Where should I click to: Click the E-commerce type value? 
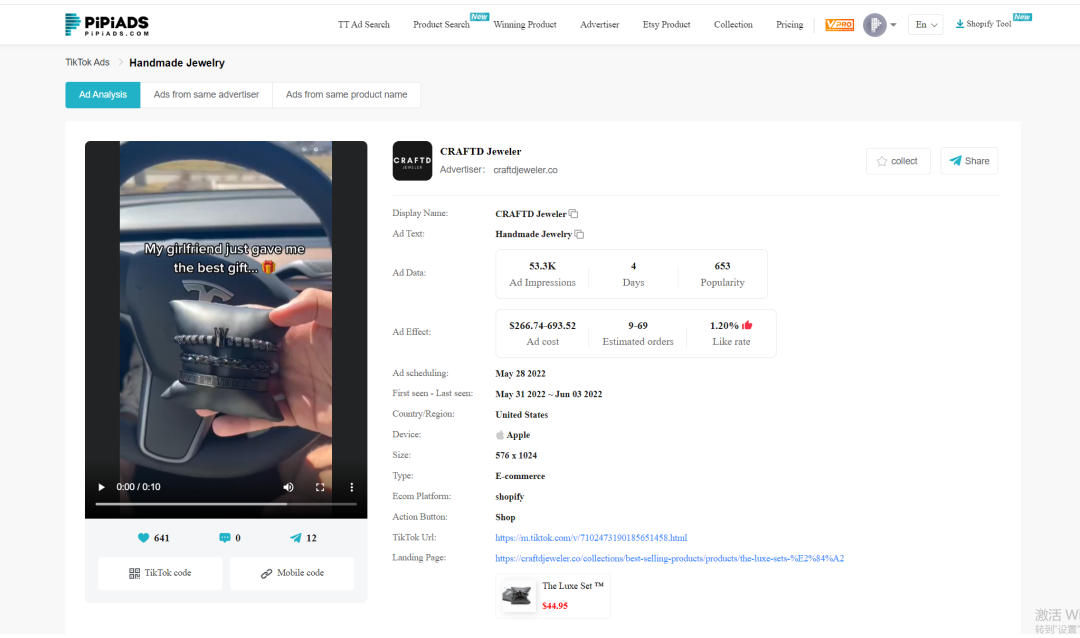pos(520,476)
